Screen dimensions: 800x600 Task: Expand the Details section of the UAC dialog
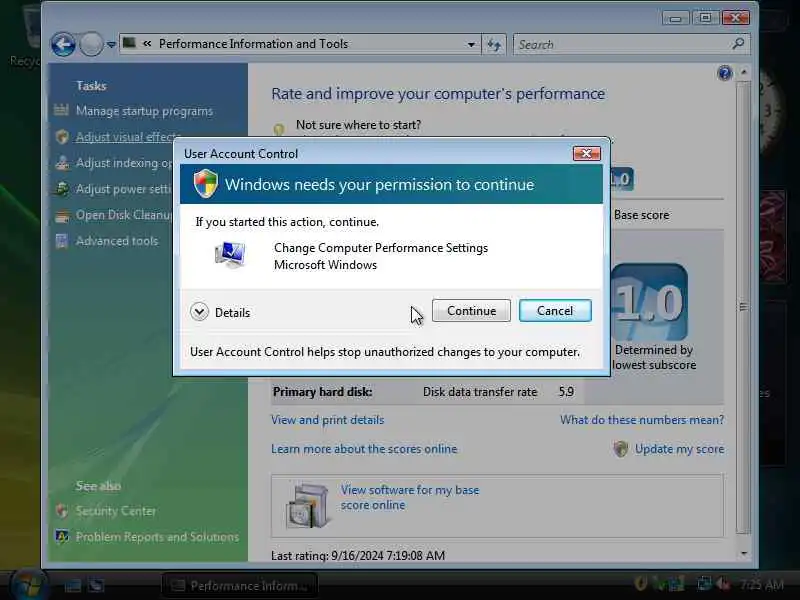220,312
